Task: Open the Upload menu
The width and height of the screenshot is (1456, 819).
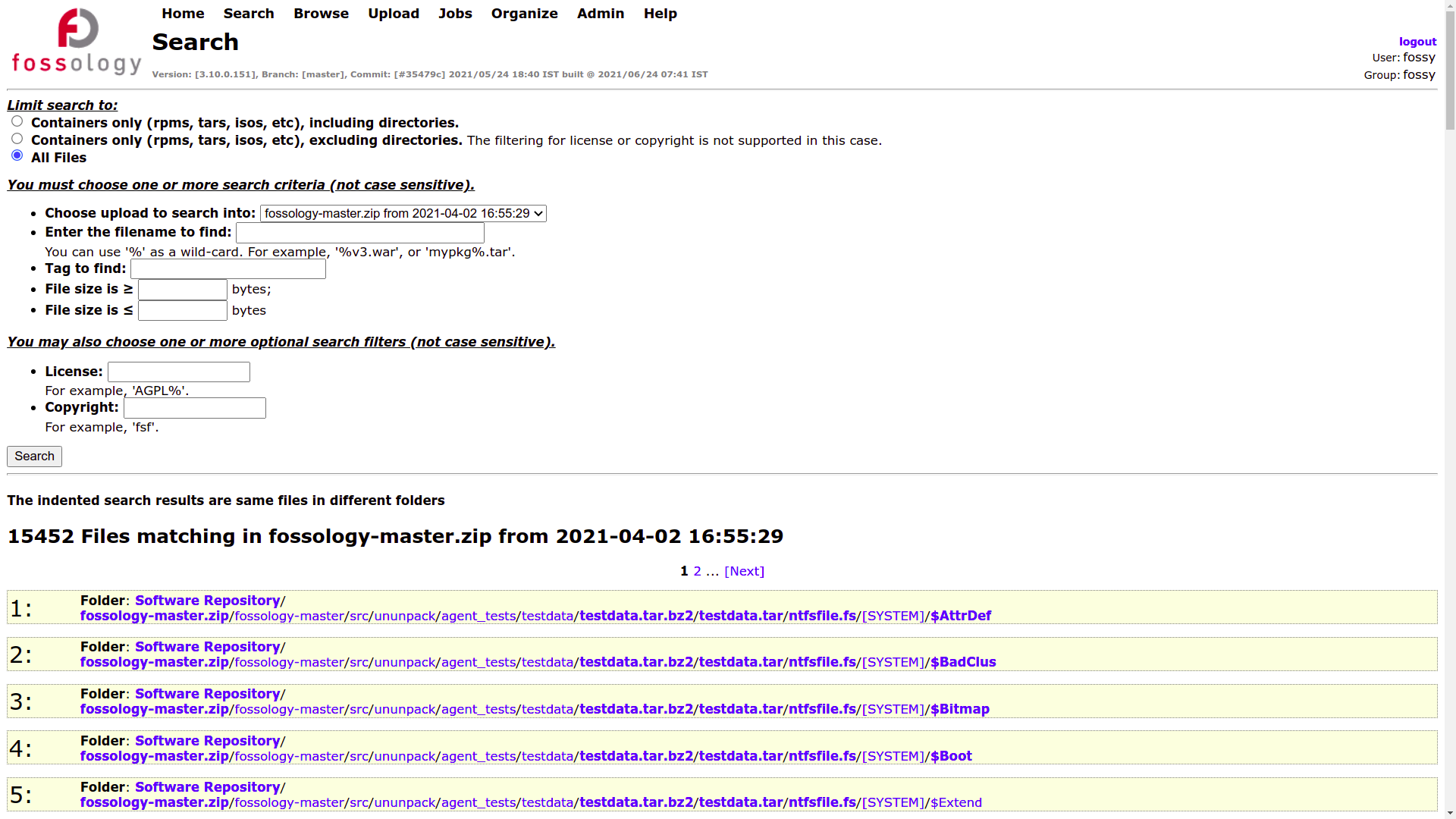Action: click(x=394, y=13)
